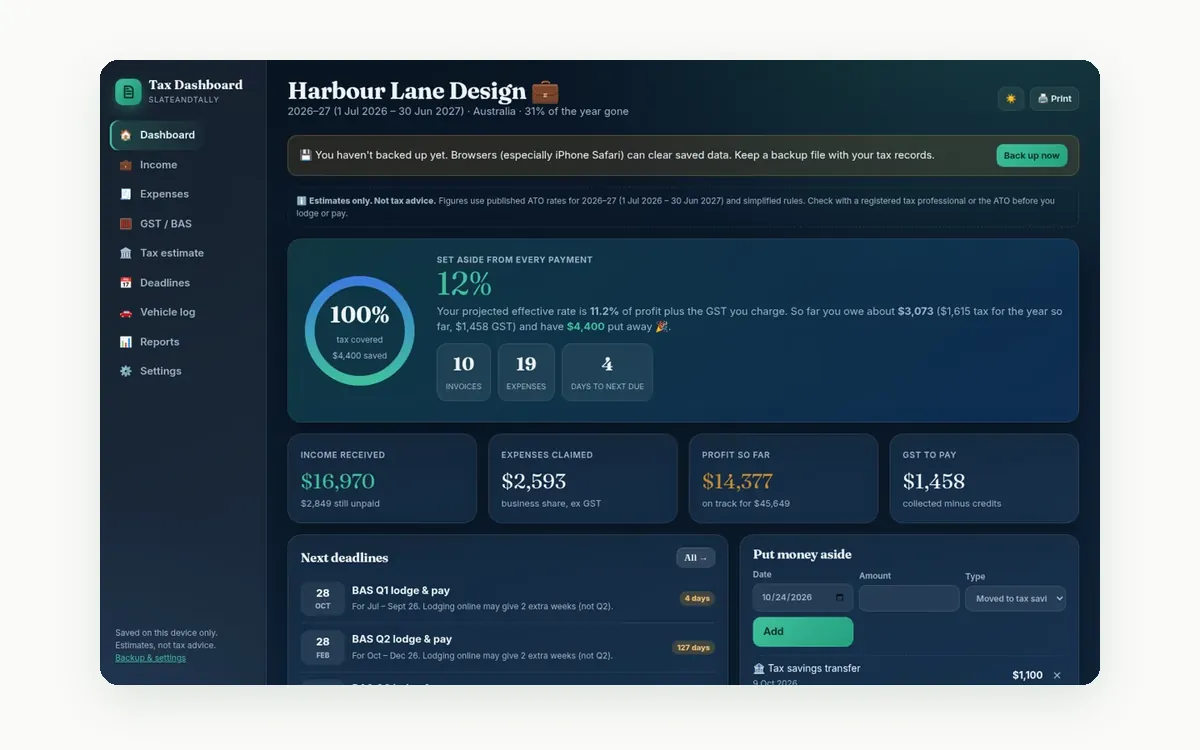Click the Estimates only disclaimer notice
This screenshot has height=750, width=1200.
coord(683,207)
